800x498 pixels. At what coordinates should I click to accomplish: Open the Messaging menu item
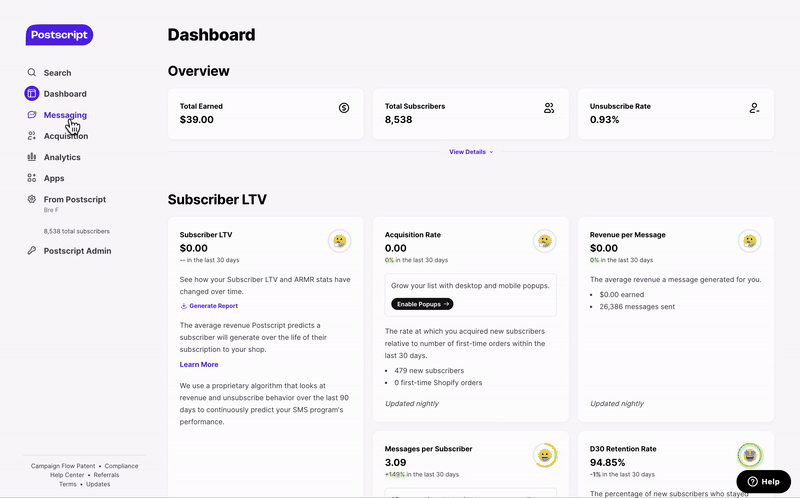click(65, 115)
